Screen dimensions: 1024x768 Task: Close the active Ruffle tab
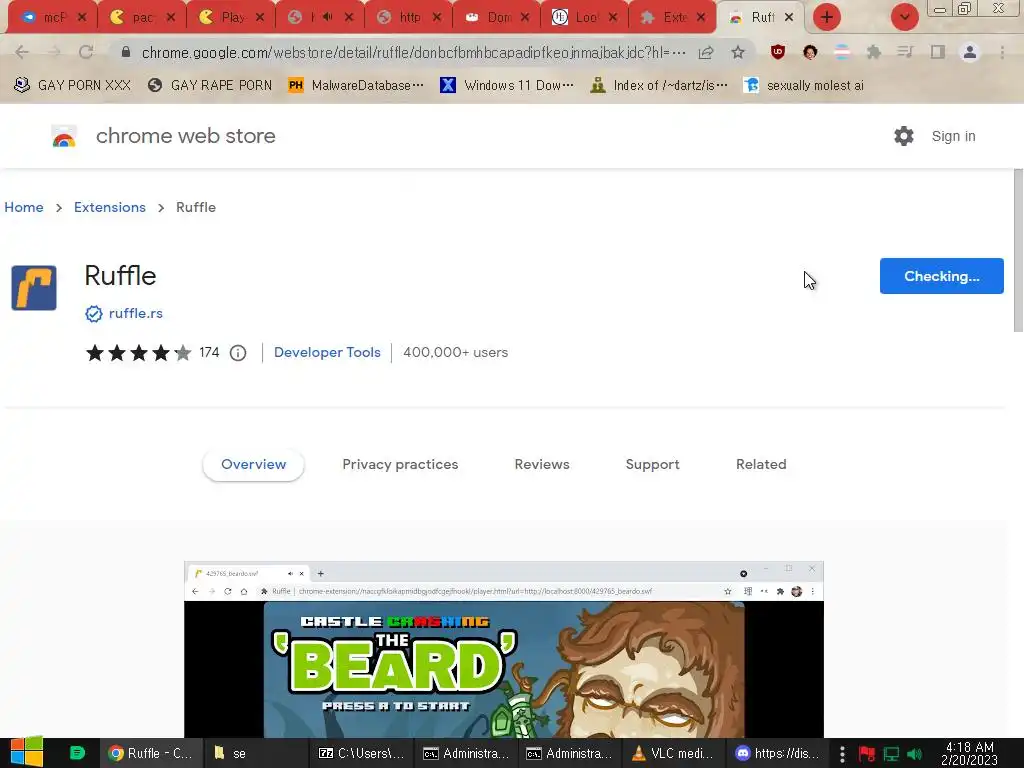[x=789, y=18]
